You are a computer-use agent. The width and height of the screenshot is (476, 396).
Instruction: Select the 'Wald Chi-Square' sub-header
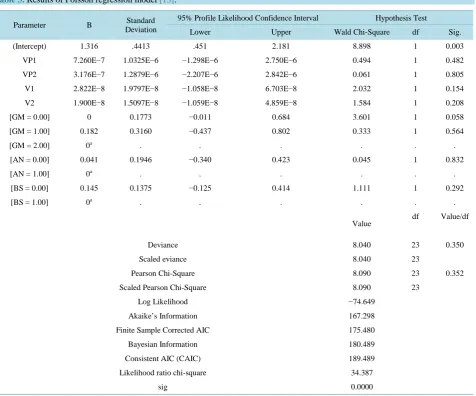362,32
